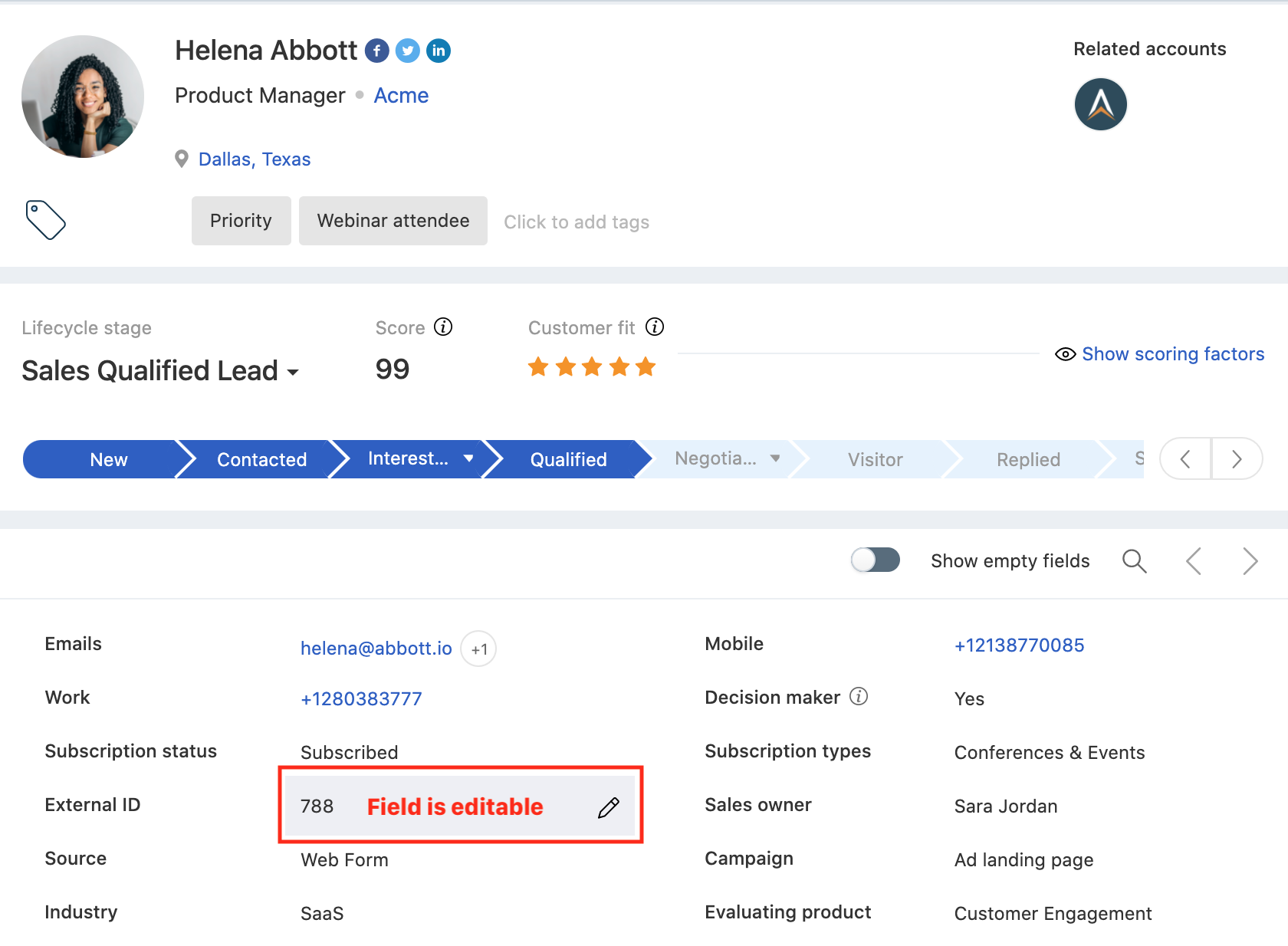Screen dimensions: 1288x946
Task: Set the fifth customer fit star
Action: [x=646, y=366]
